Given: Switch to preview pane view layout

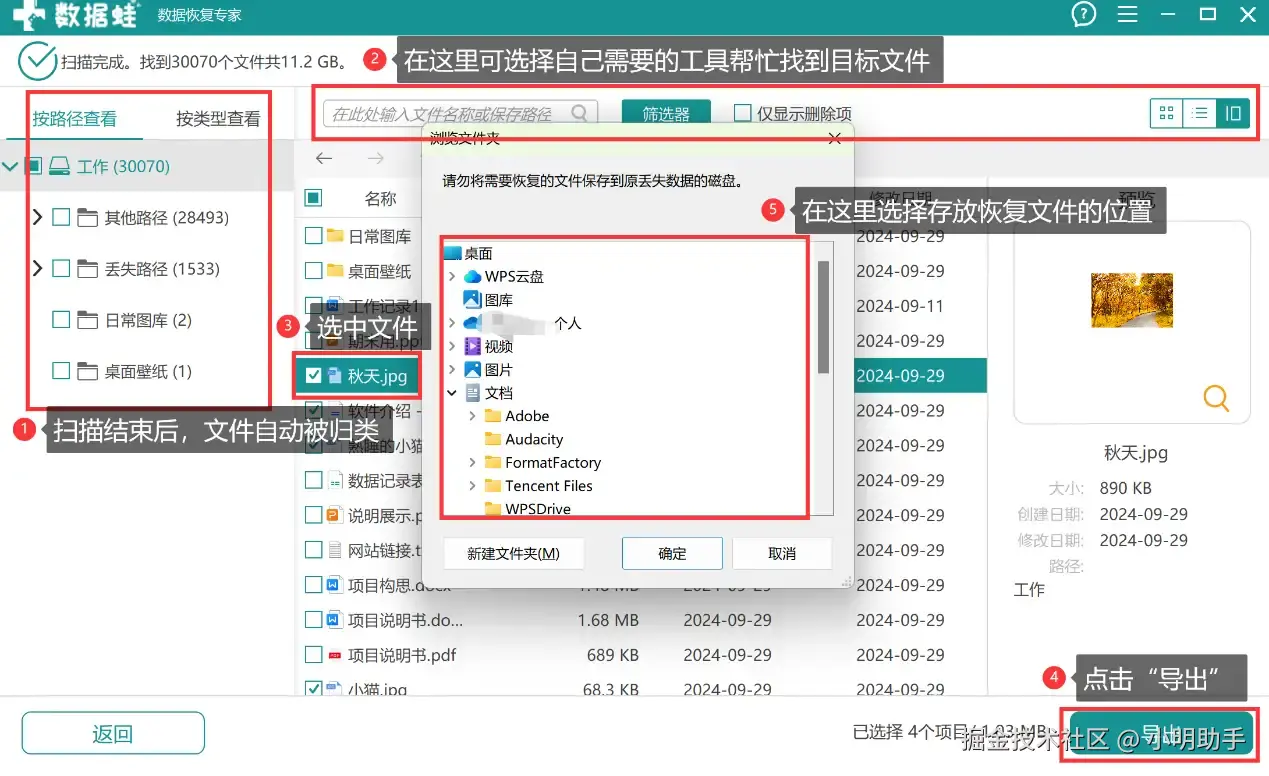Looking at the screenshot, I should pos(1233,113).
